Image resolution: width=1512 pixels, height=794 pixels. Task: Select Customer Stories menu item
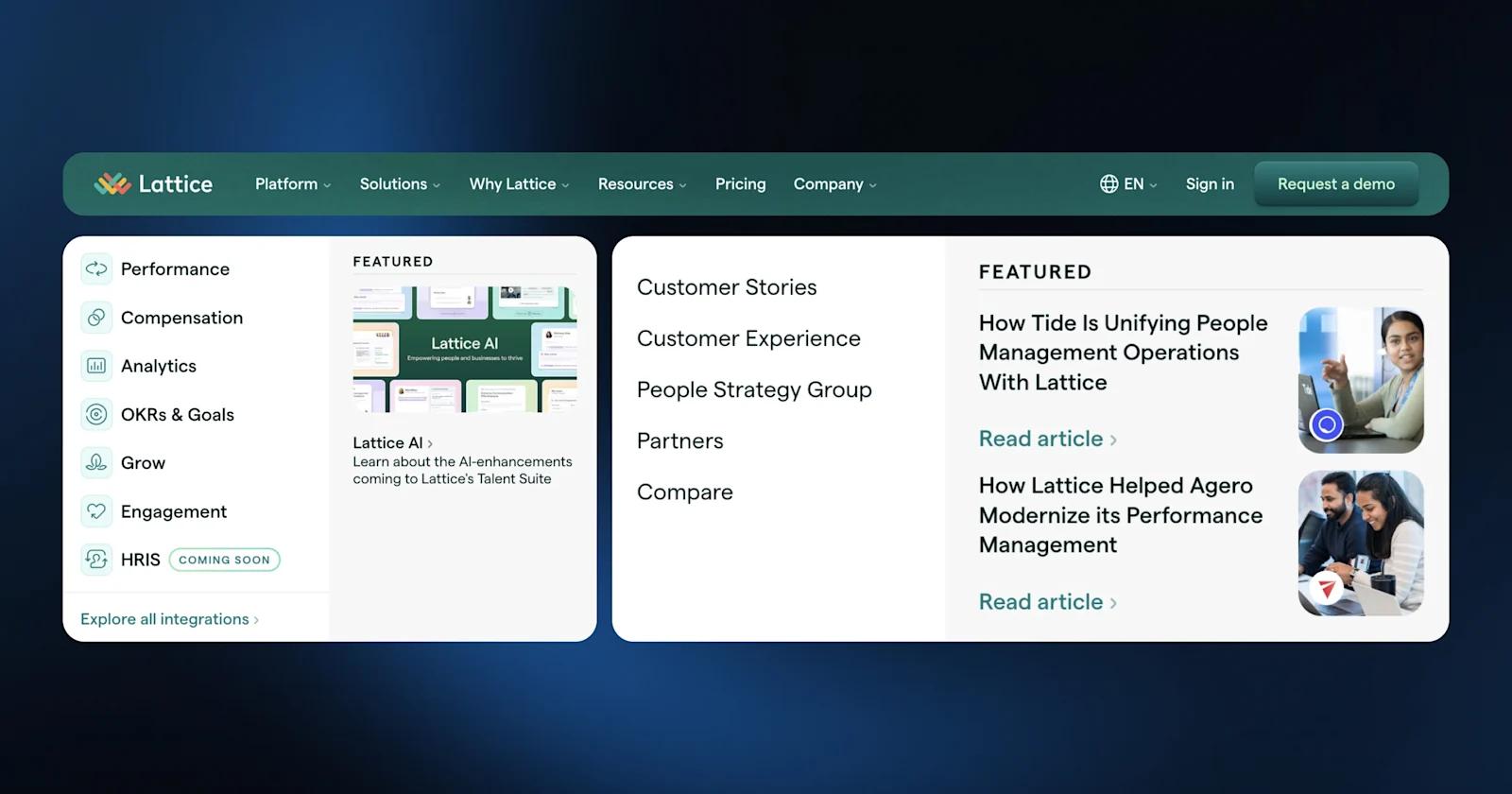[727, 287]
